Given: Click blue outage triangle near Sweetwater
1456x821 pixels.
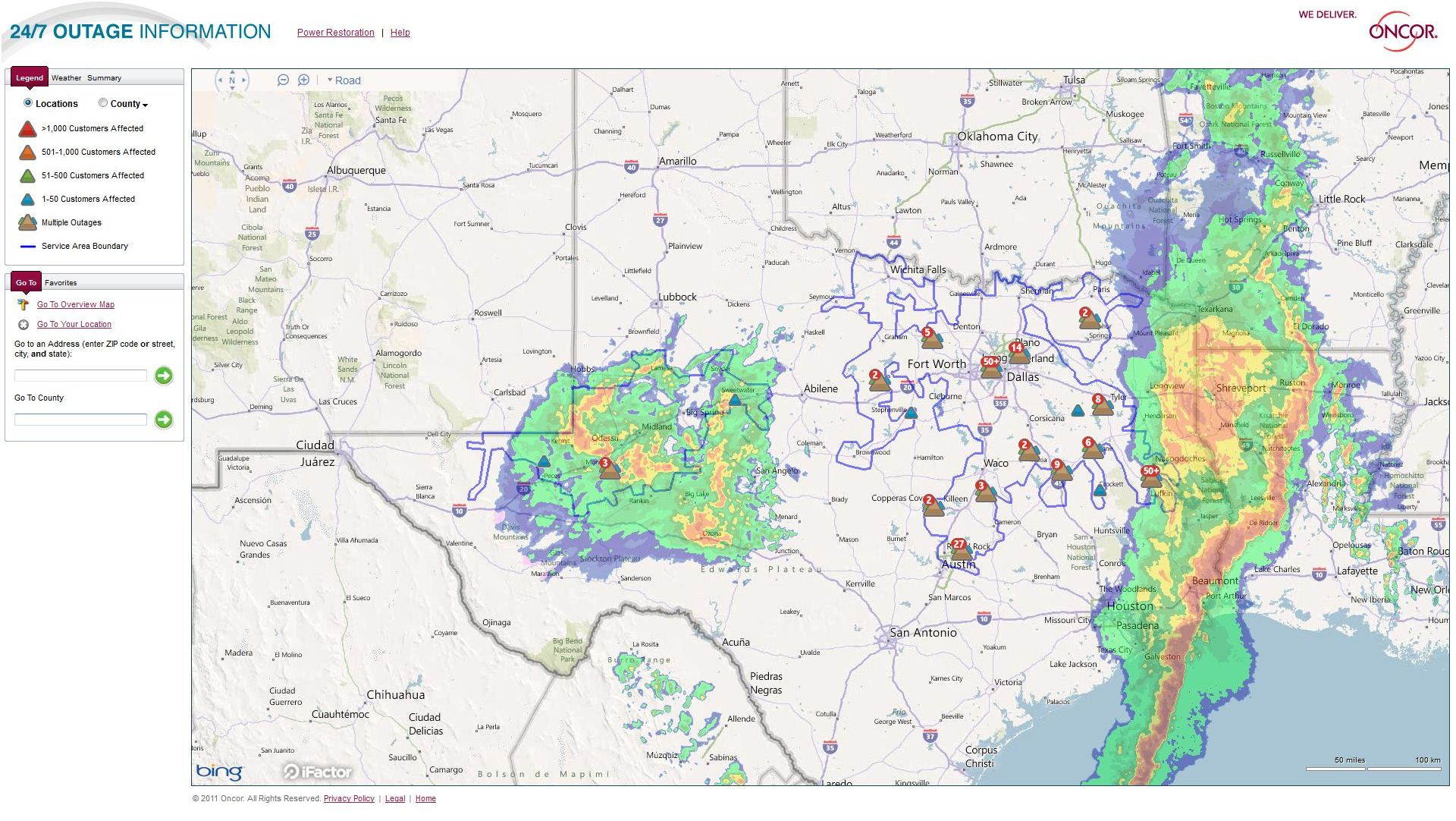Looking at the screenshot, I should (735, 399).
